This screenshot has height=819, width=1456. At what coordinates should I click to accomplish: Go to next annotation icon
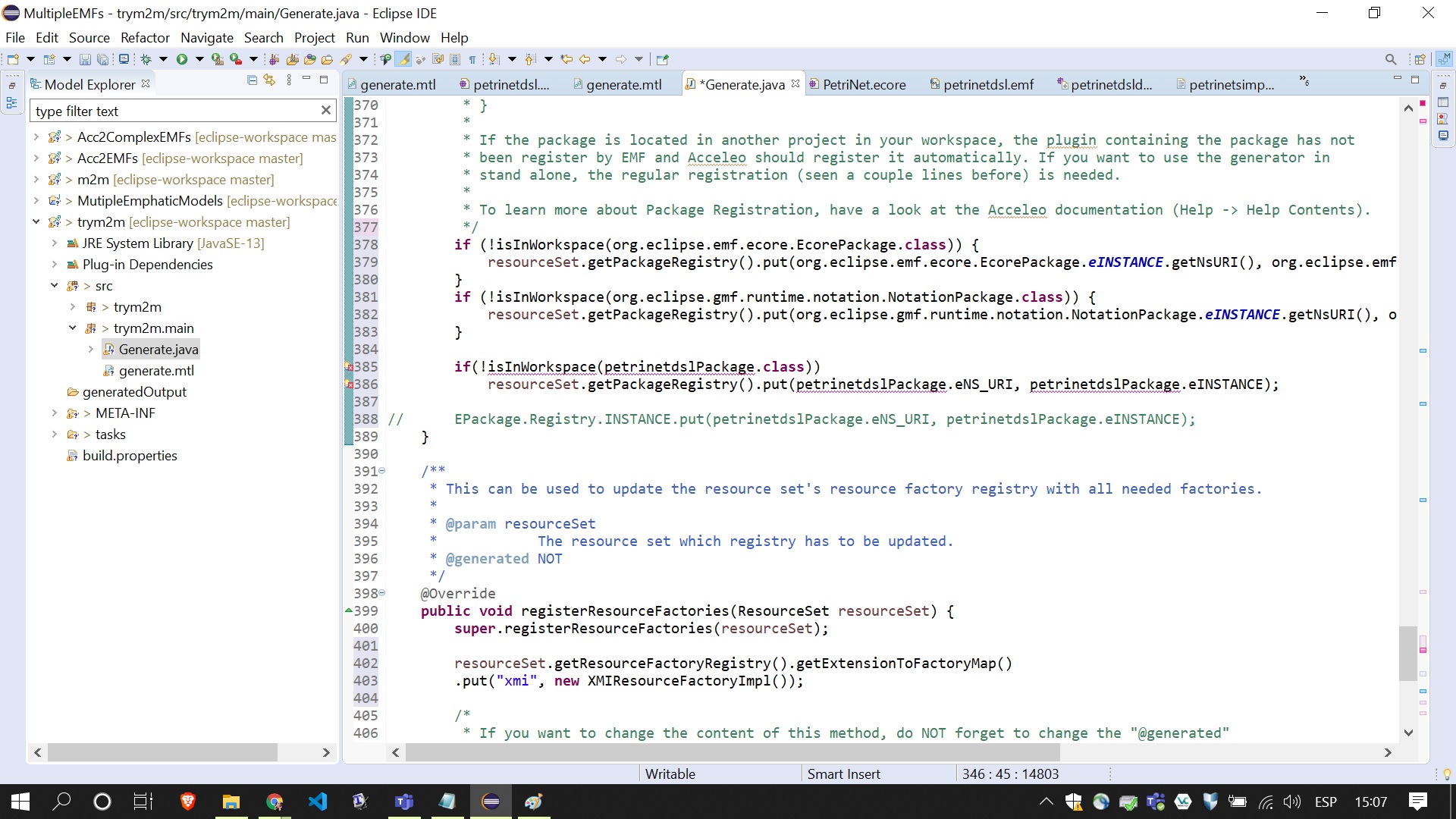[494, 59]
